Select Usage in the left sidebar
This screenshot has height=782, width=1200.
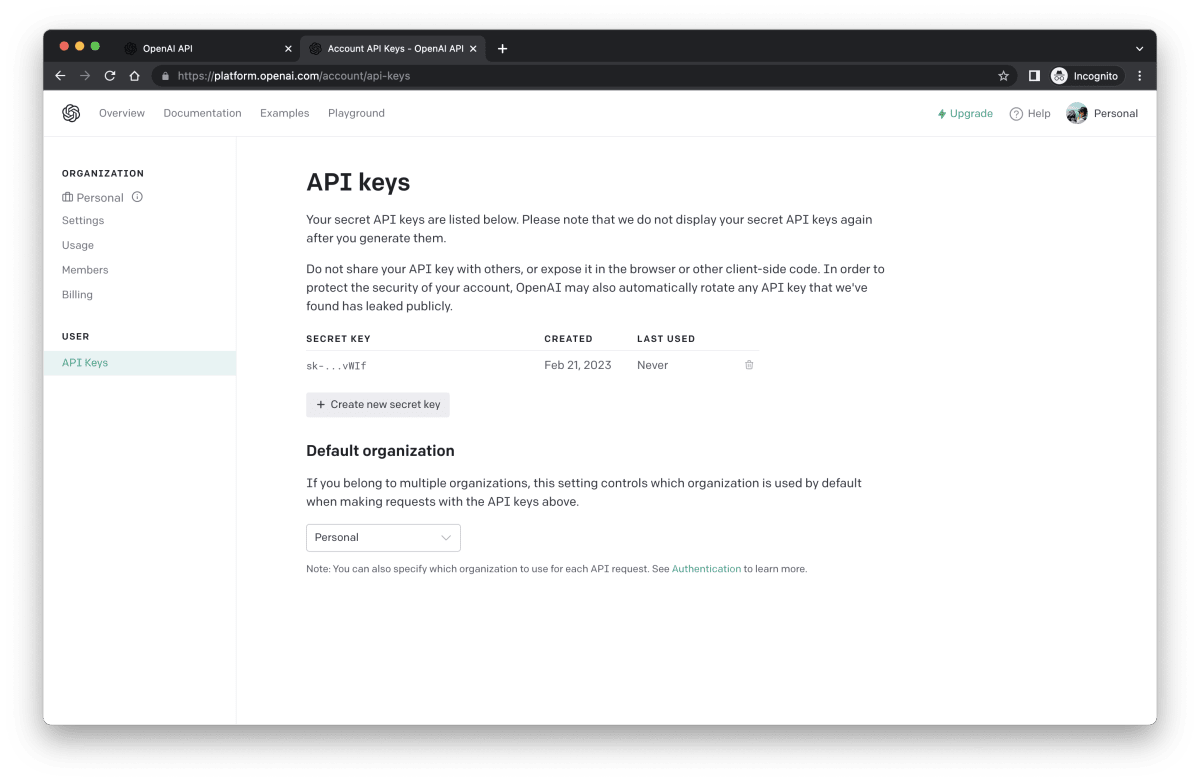coord(78,244)
